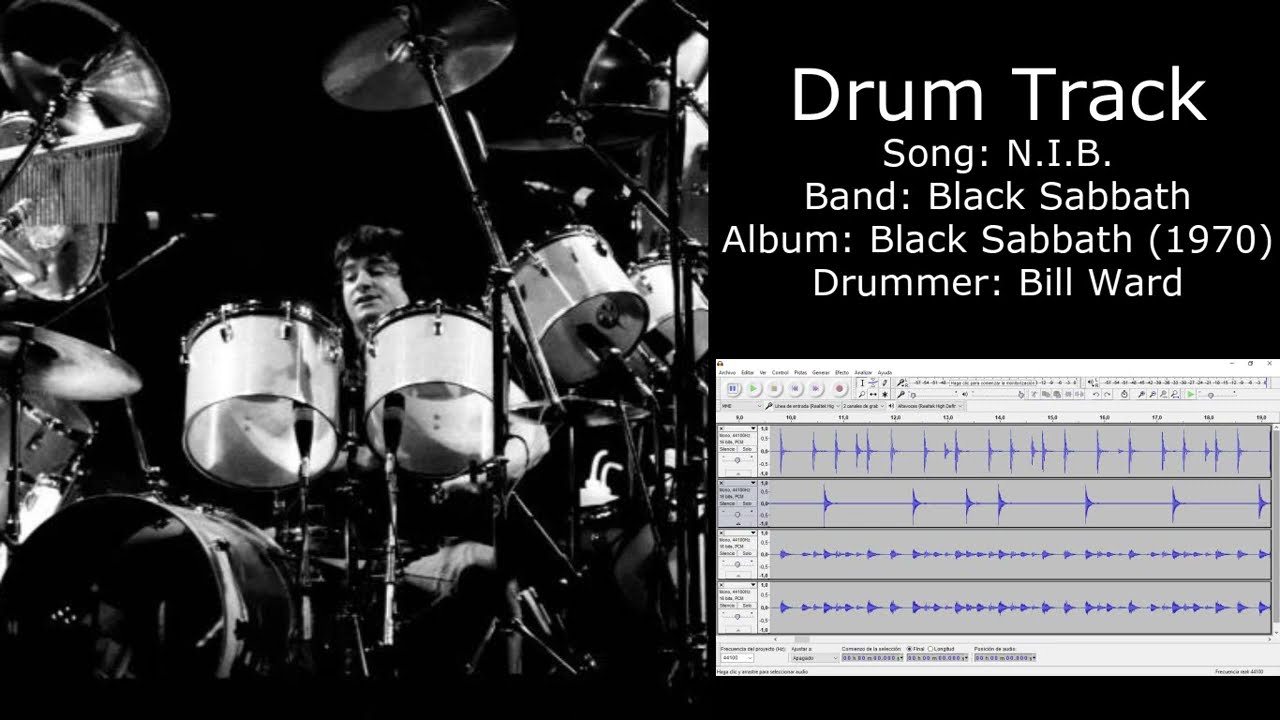Select the Zoom magnifier tool
The width and height of the screenshot is (1280, 720).
862,394
